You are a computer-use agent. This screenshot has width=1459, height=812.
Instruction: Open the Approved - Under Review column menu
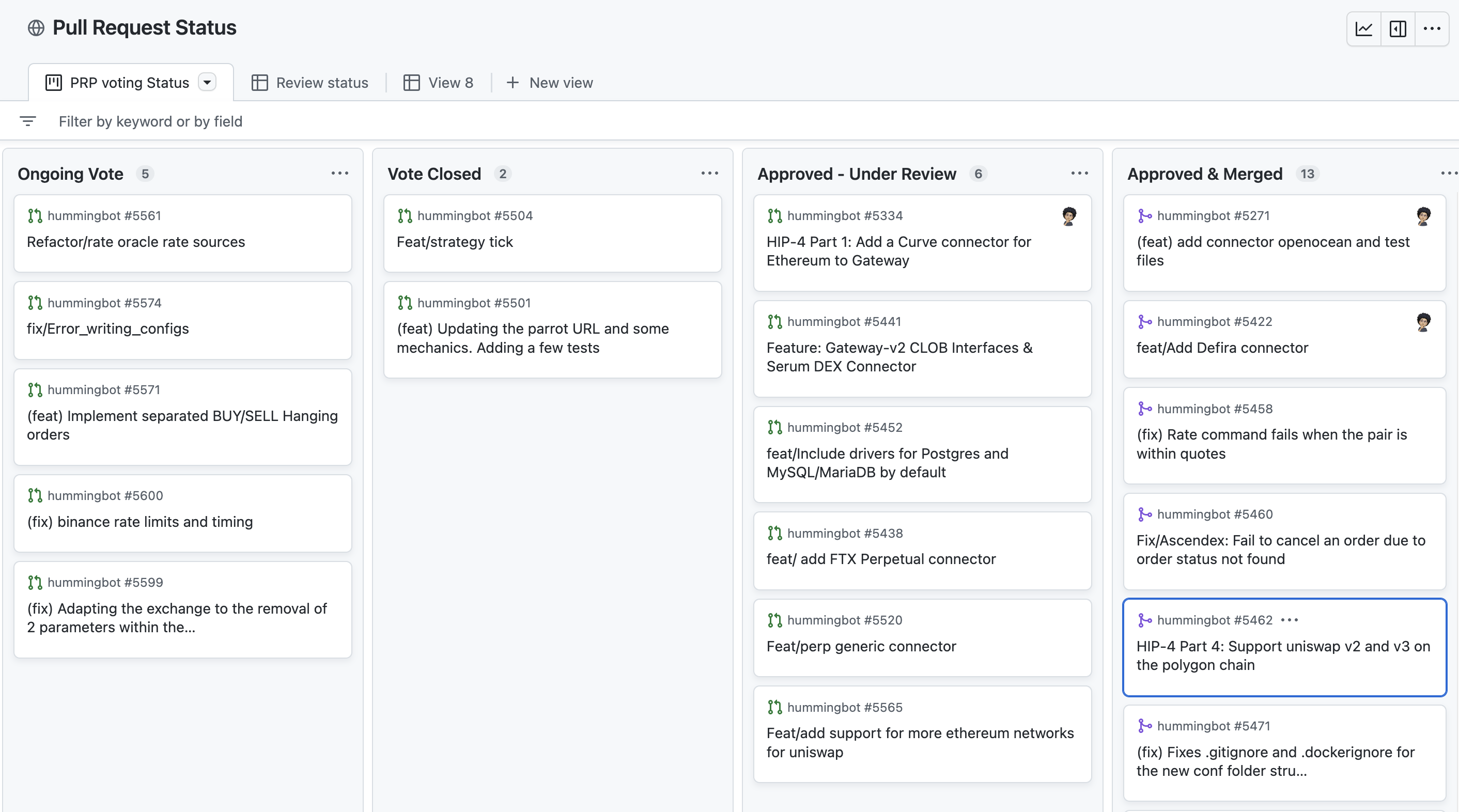[x=1079, y=173]
